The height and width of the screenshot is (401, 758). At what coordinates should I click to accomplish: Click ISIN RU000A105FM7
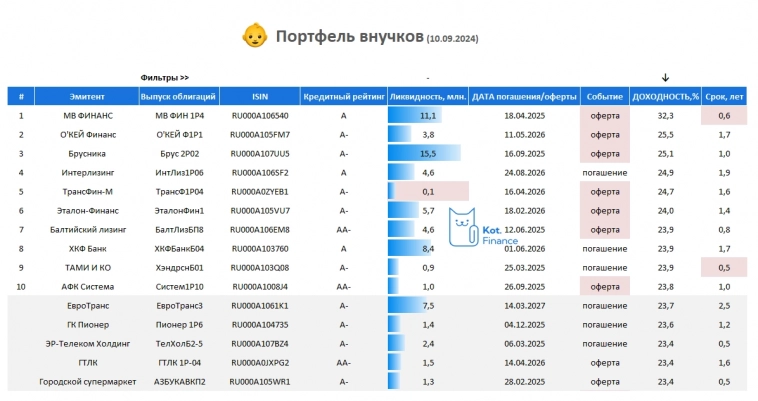tap(260, 135)
